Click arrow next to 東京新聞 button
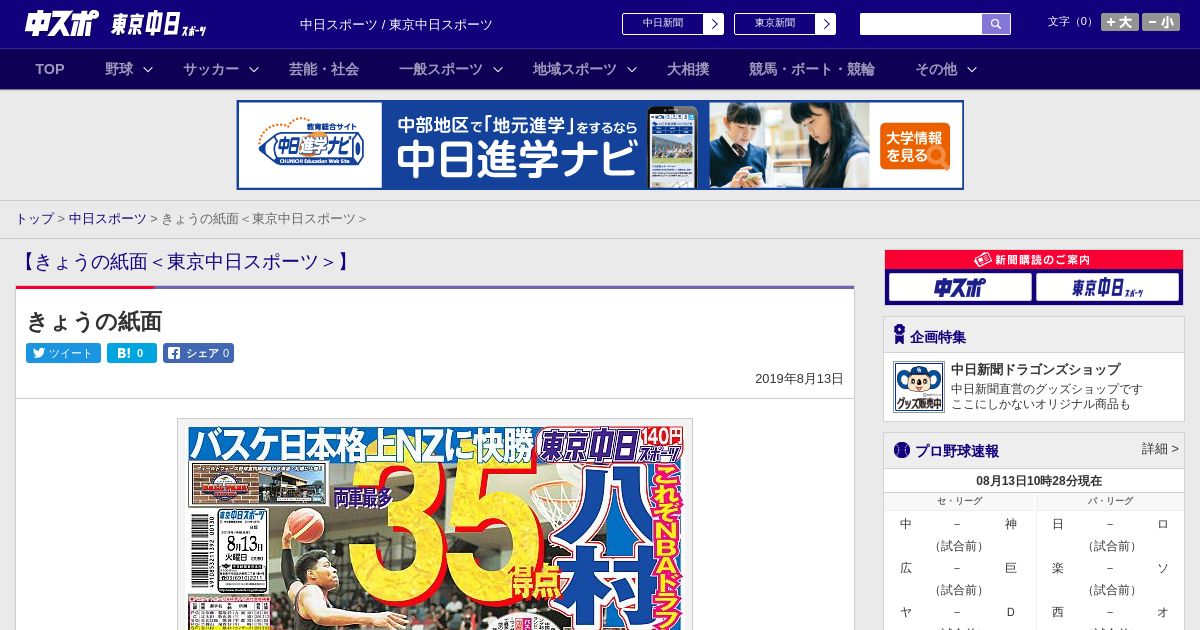The height and width of the screenshot is (630, 1200). (826, 24)
